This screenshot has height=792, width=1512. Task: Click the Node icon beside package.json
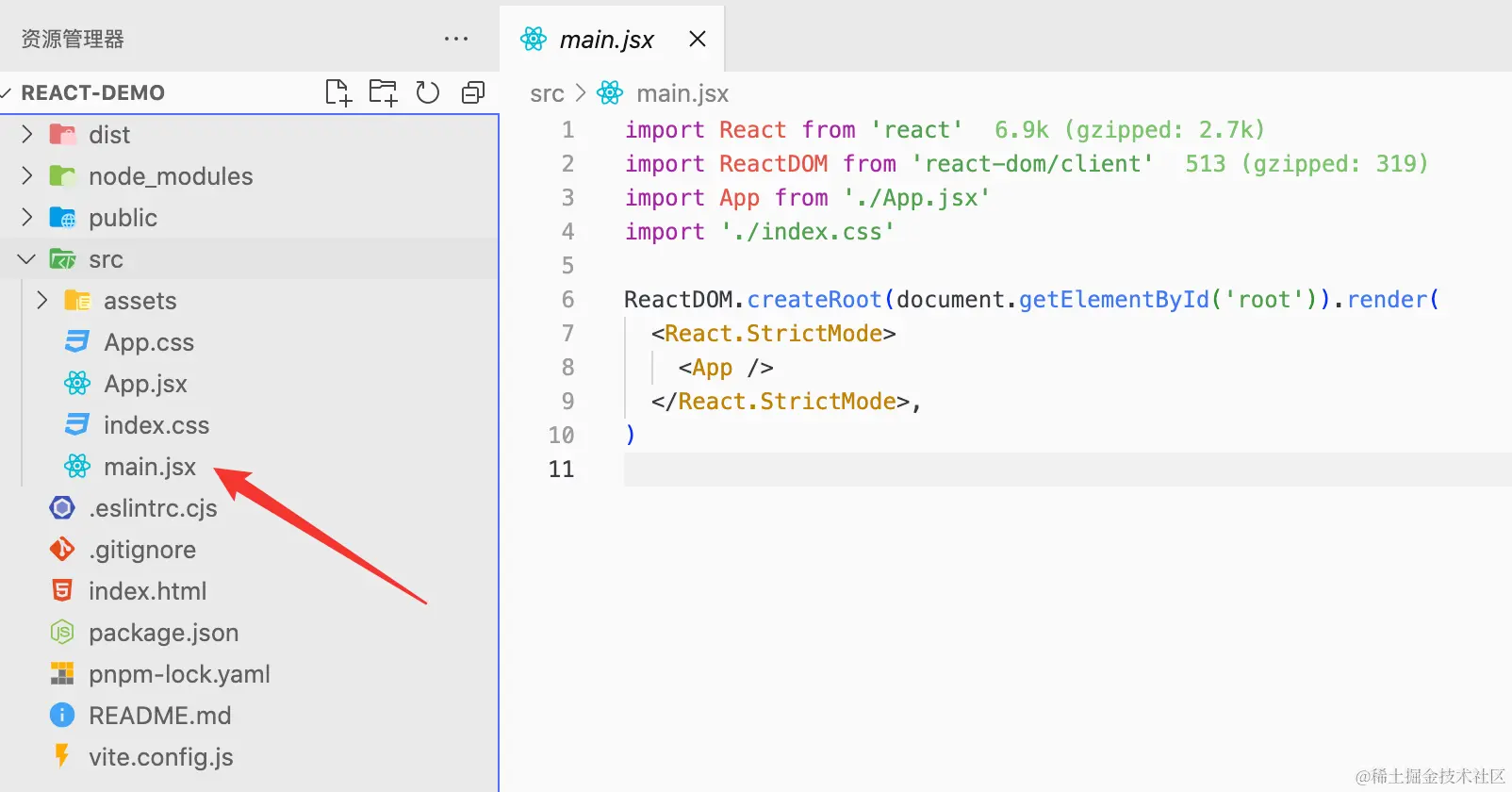62,633
